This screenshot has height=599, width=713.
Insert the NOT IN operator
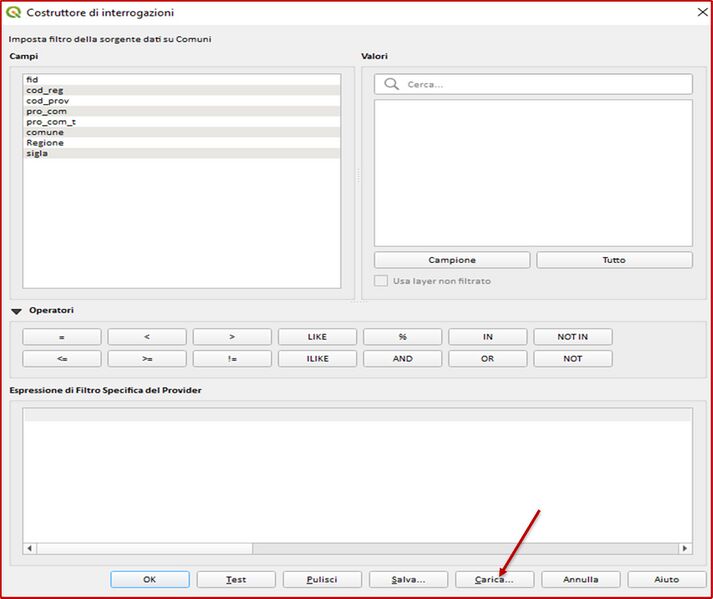click(x=572, y=337)
